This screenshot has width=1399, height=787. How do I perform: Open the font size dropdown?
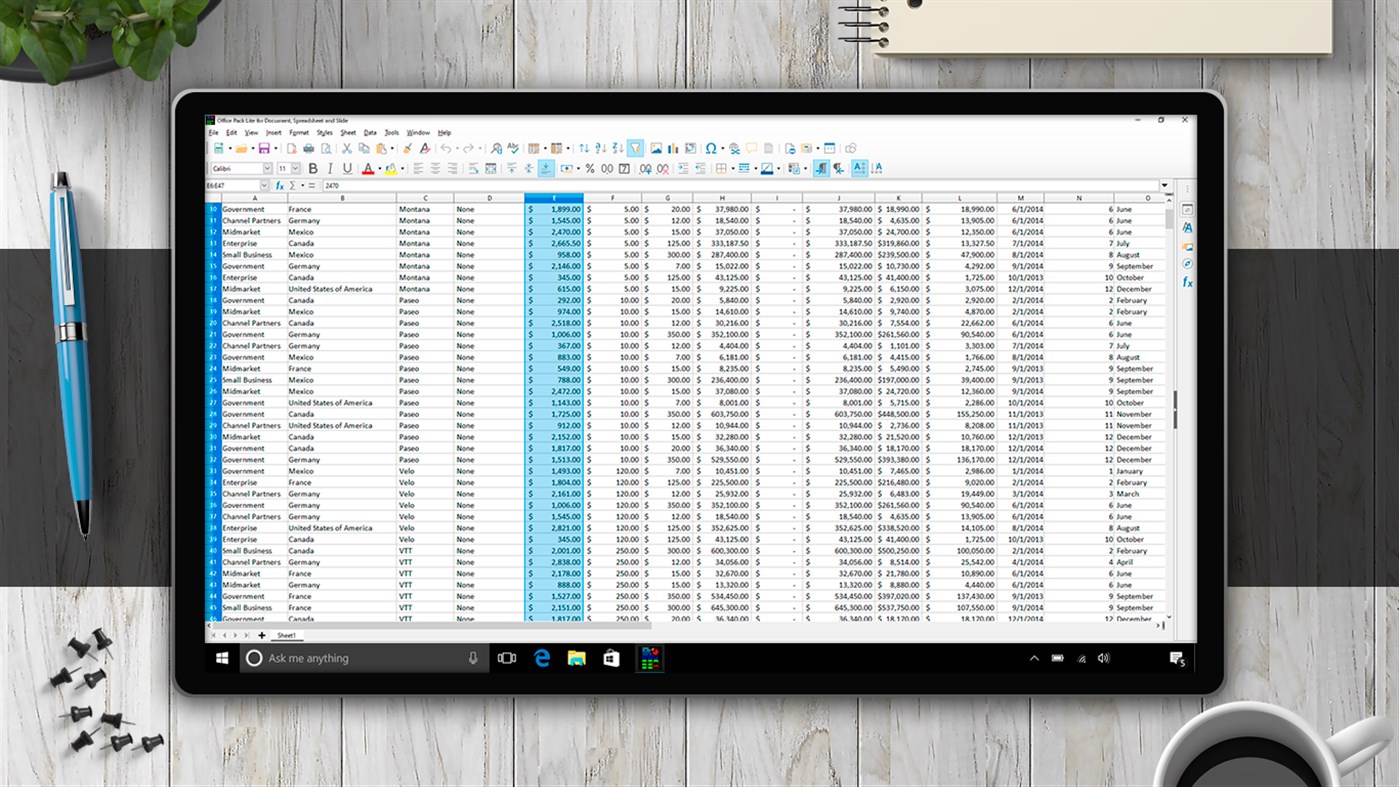(x=295, y=168)
